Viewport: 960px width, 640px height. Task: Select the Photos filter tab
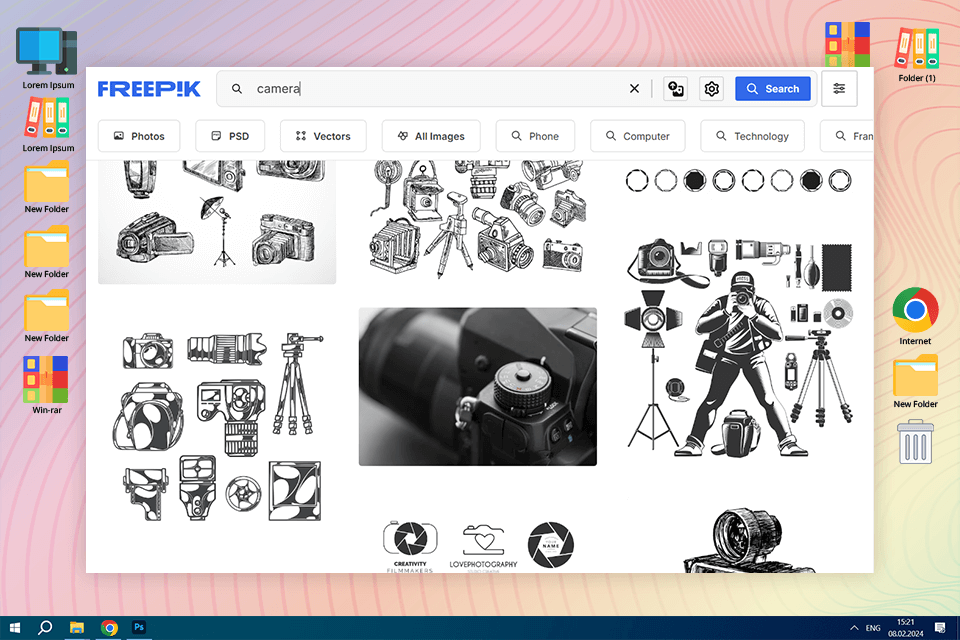139,136
